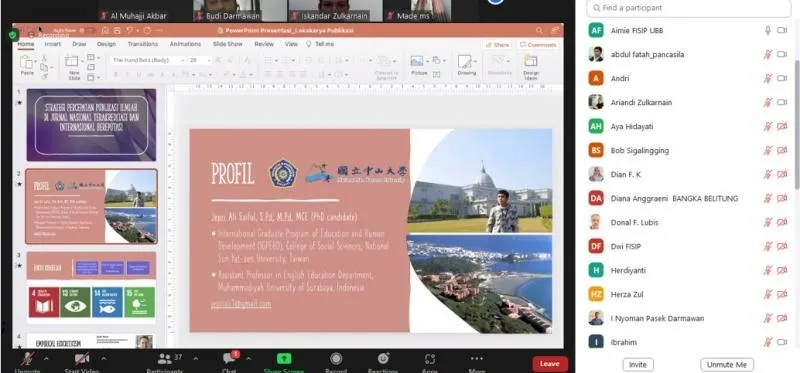Toggle Aya Hidayati's muted microphone
This screenshot has width=800, height=373.
(x=767, y=127)
